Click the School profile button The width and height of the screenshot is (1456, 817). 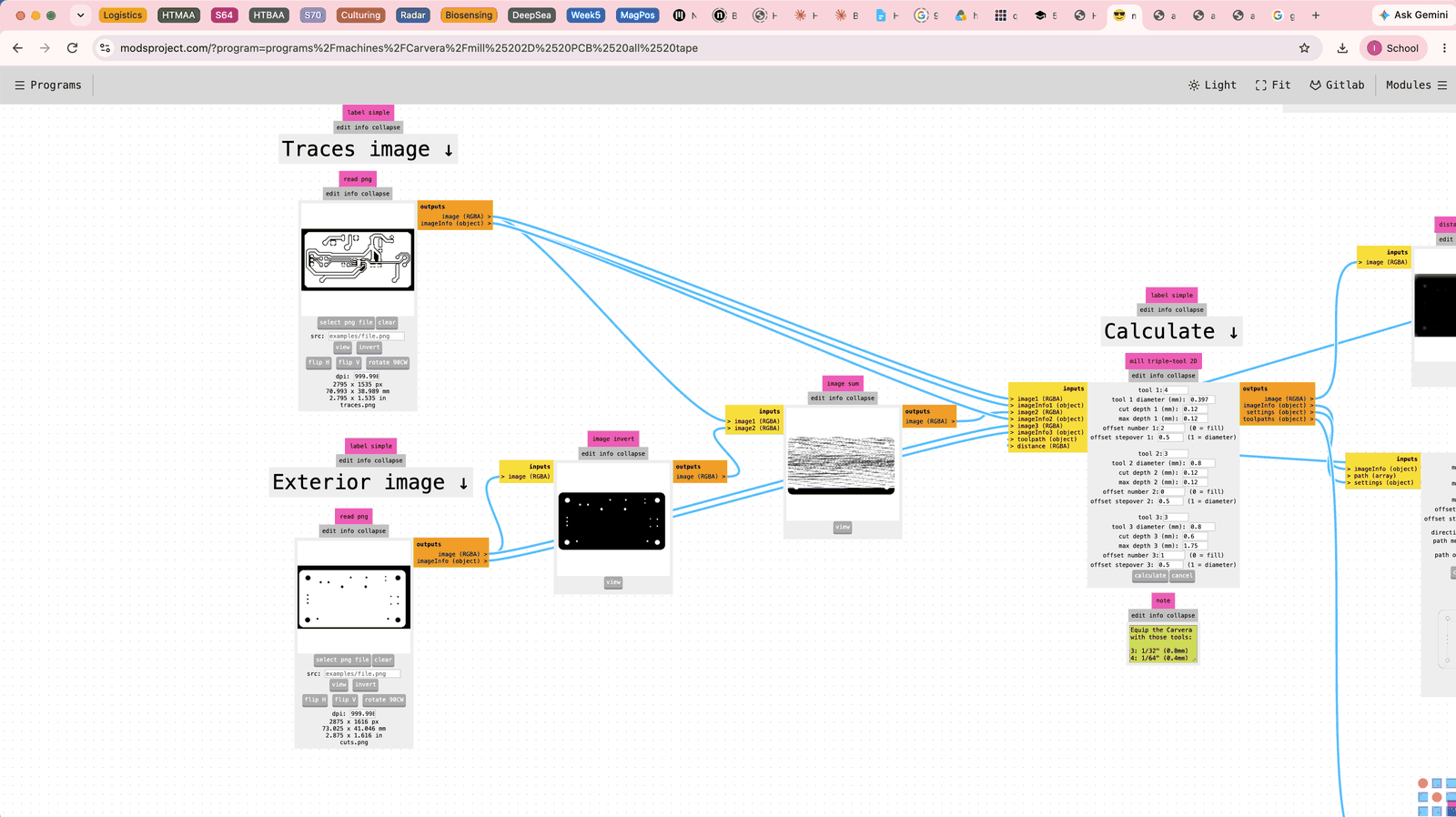[1392, 48]
